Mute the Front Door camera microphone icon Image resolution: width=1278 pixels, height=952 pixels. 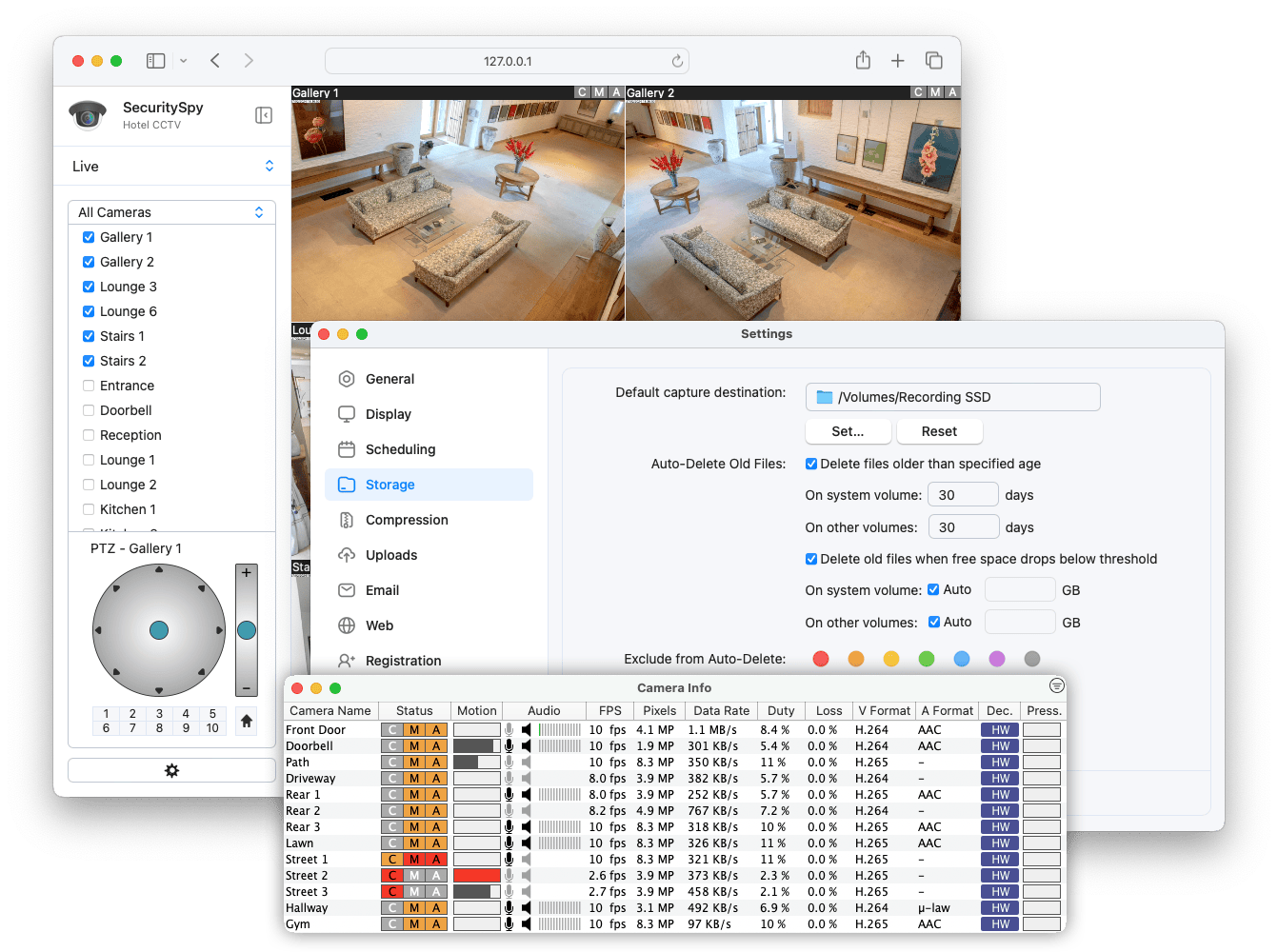509,729
